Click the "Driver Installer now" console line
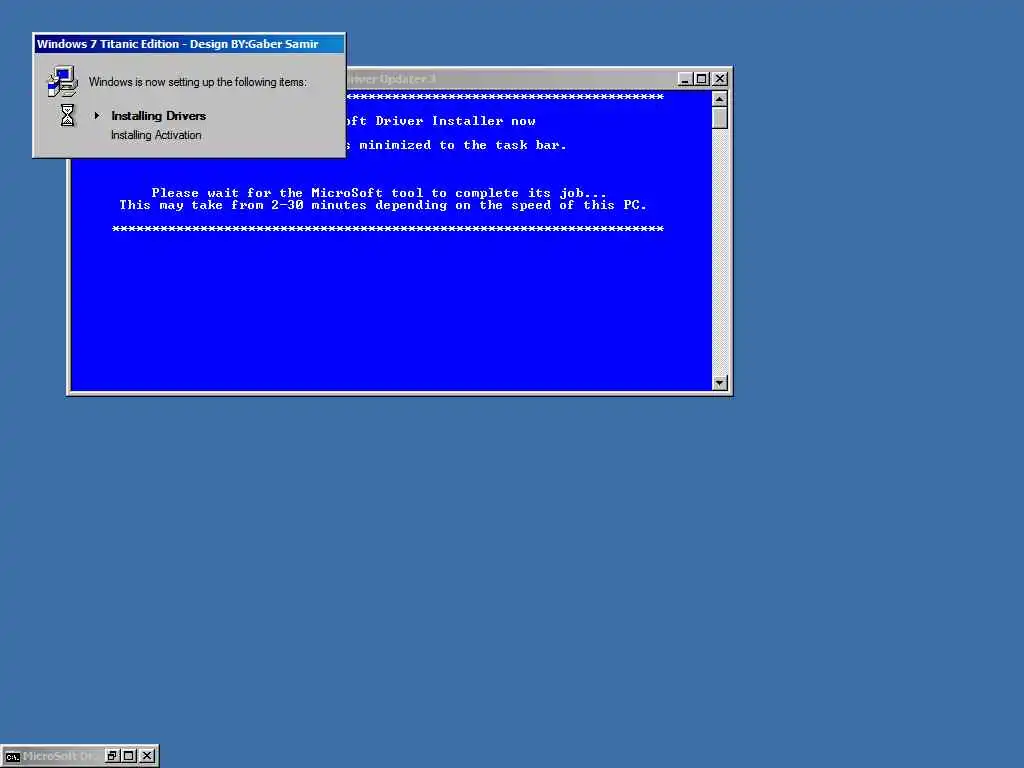Screen dimensions: 1024x768 pos(441,121)
